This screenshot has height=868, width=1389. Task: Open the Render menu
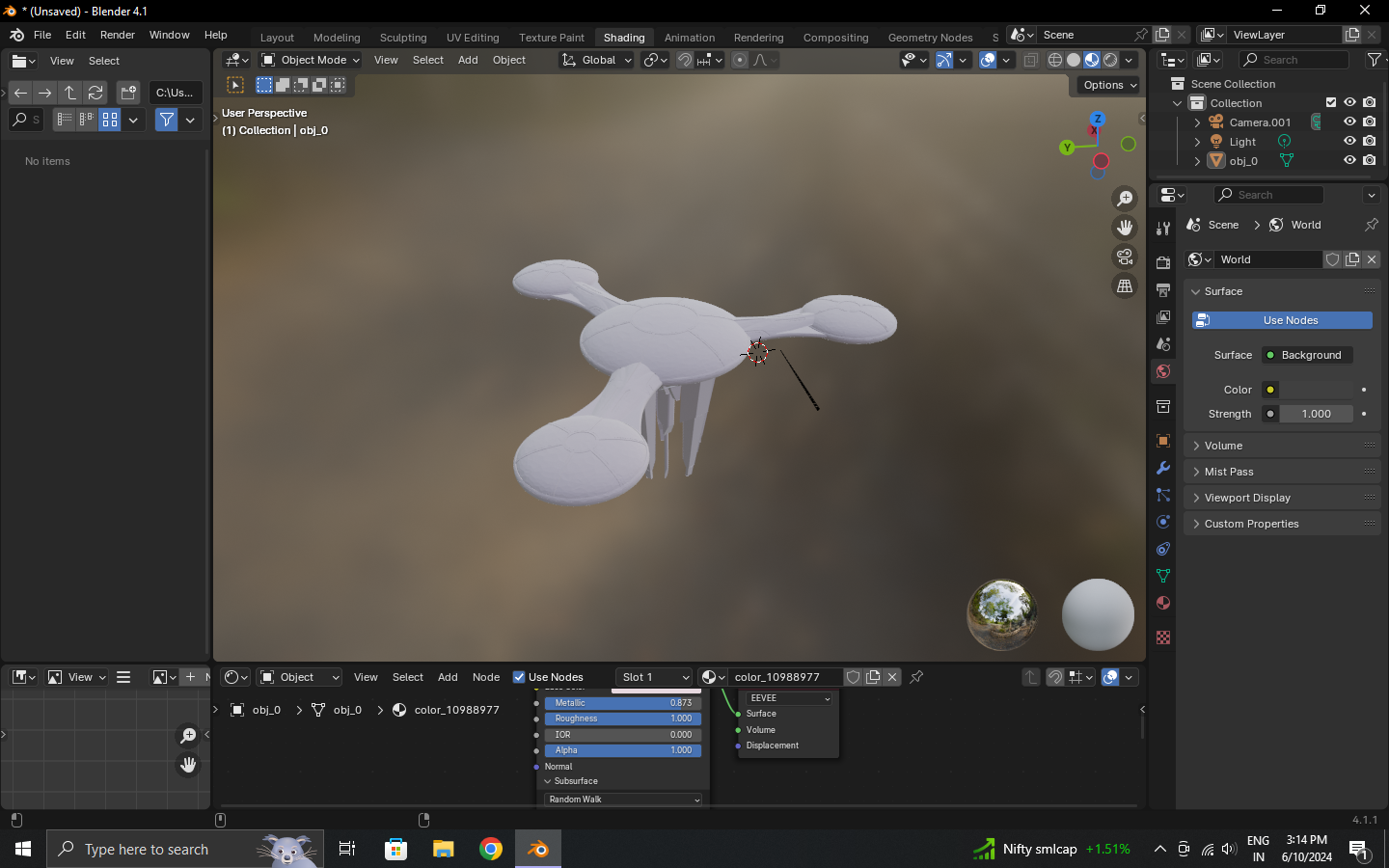(118, 35)
